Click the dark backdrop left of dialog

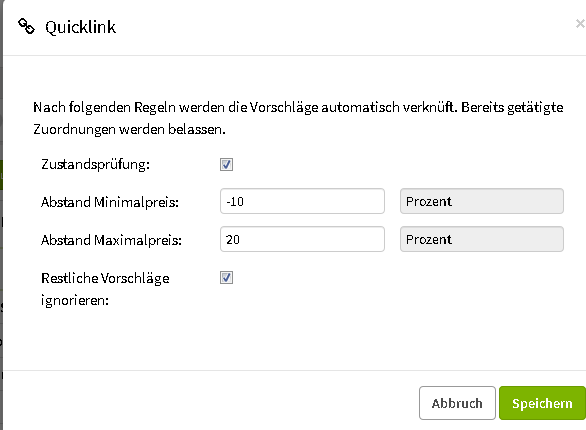pos(1,215)
